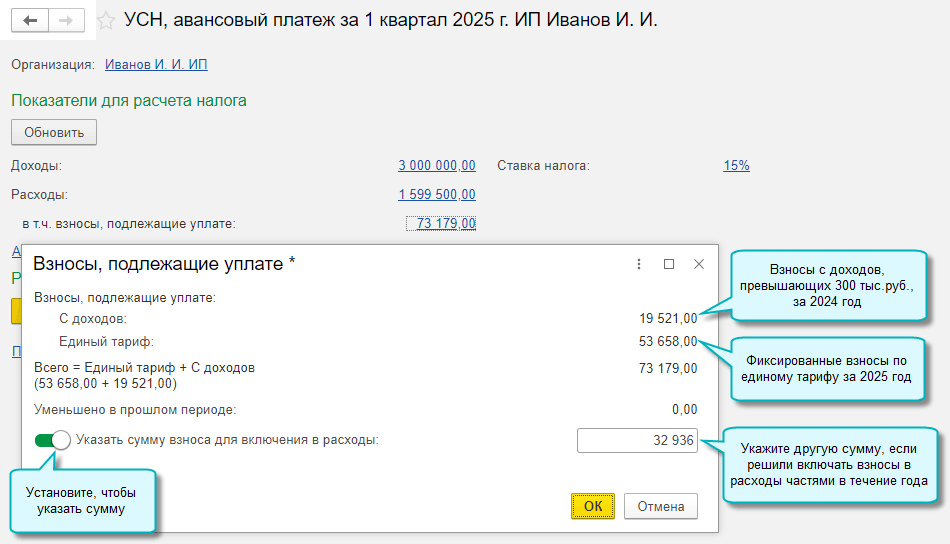
Task: Click the back navigation arrow
Action: (30, 21)
